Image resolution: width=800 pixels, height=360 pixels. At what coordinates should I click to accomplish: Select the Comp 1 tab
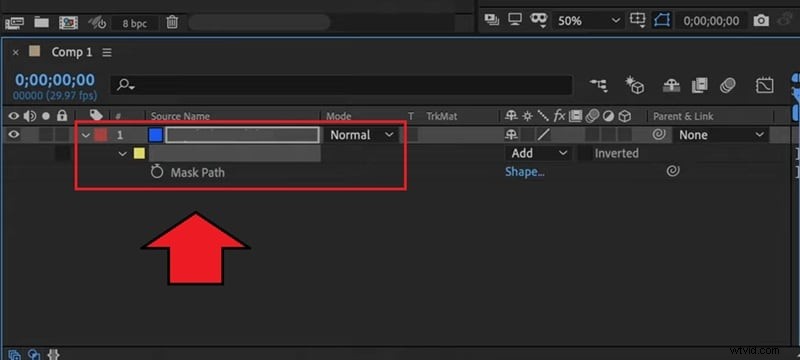(x=71, y=52)
